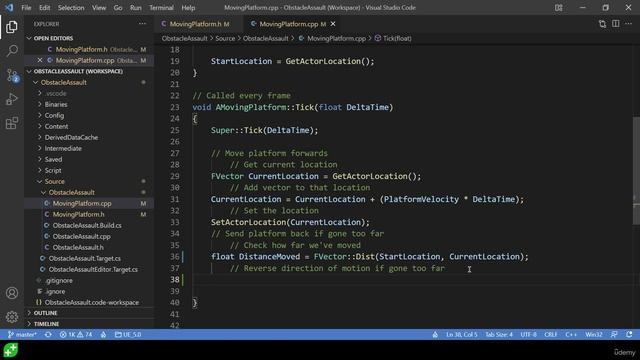This screenshot has height=360, width=640.
Task: Expand the Intermediate folder
Action: (x=63, y=149)
